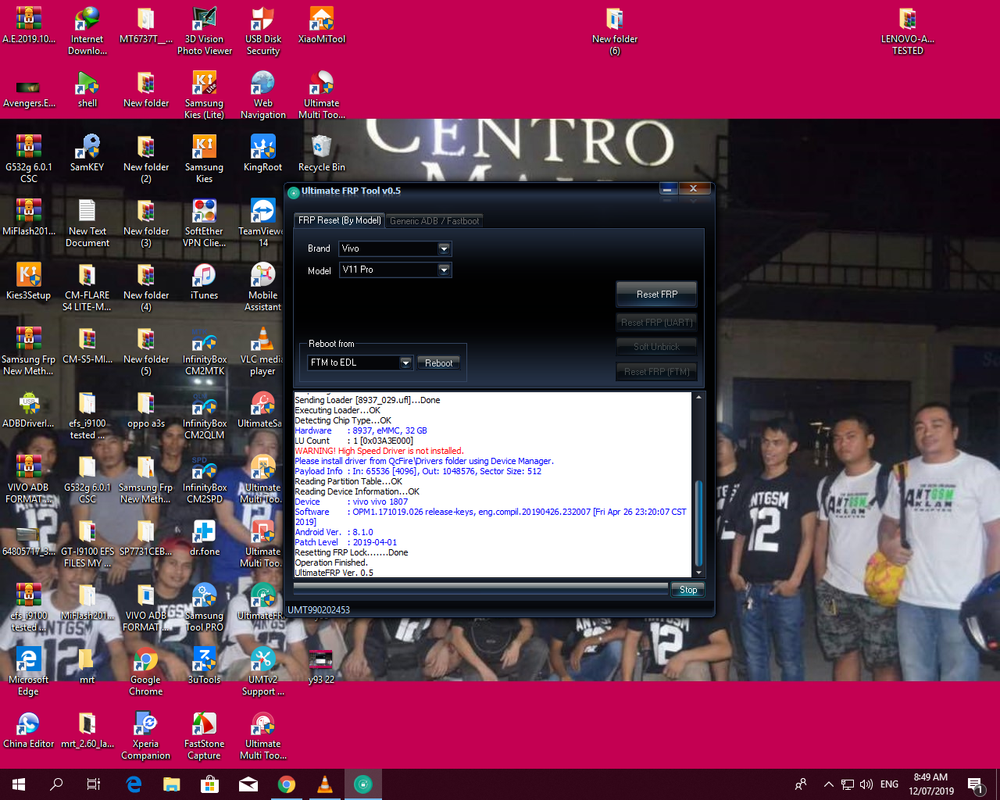
Task: Open the Web Navigation shortcut
Action: click(x=263, y=95)
